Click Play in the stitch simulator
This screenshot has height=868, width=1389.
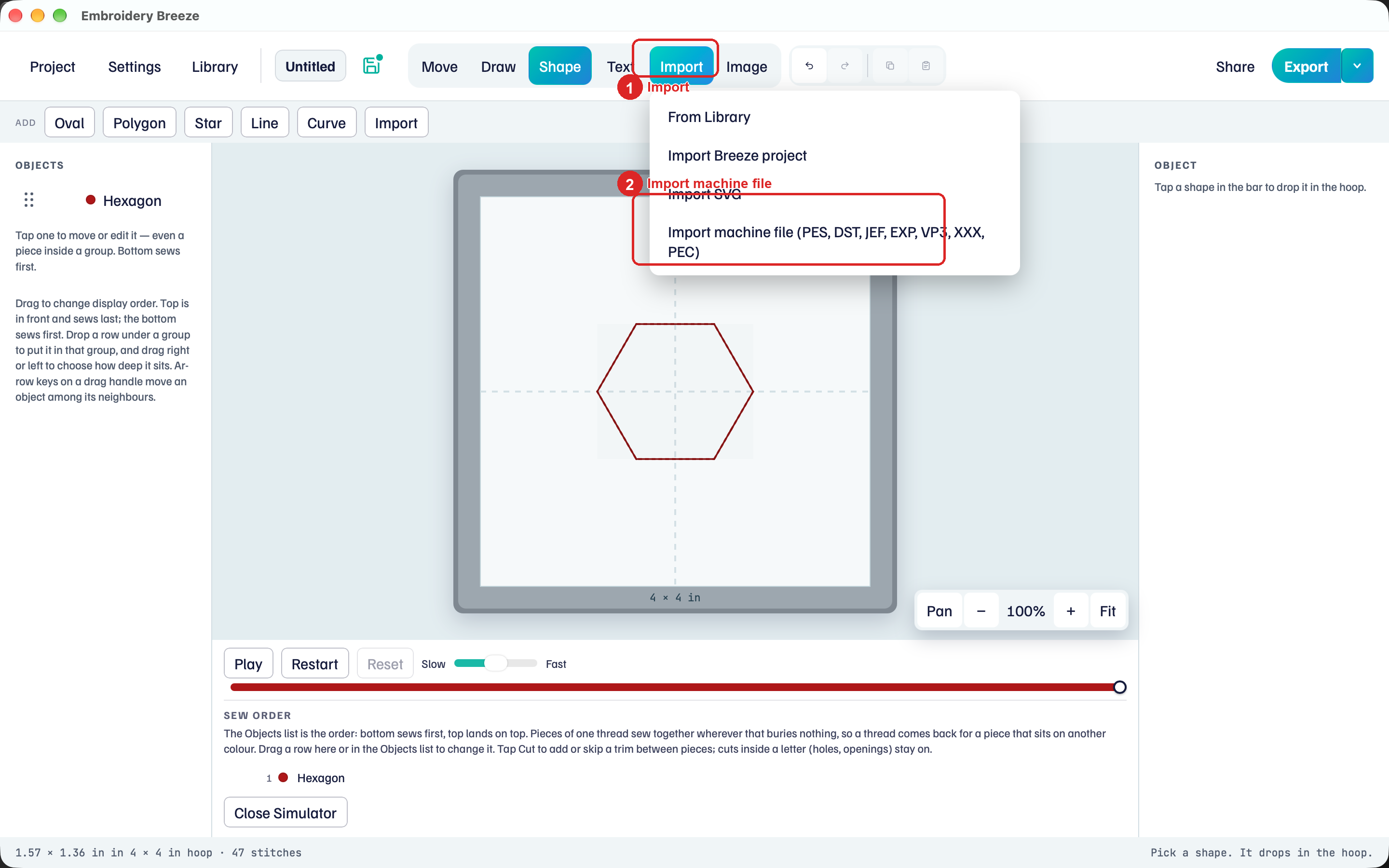point(248,664)
